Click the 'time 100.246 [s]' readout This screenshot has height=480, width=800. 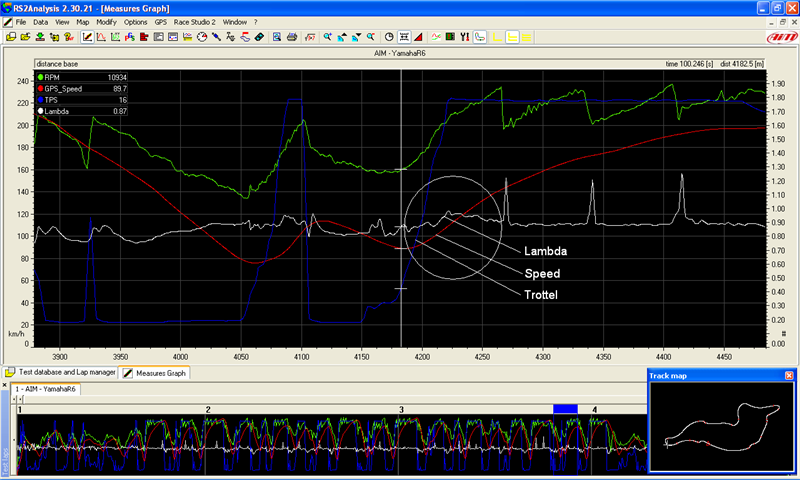pyautogui.click(x=689, y=64)
